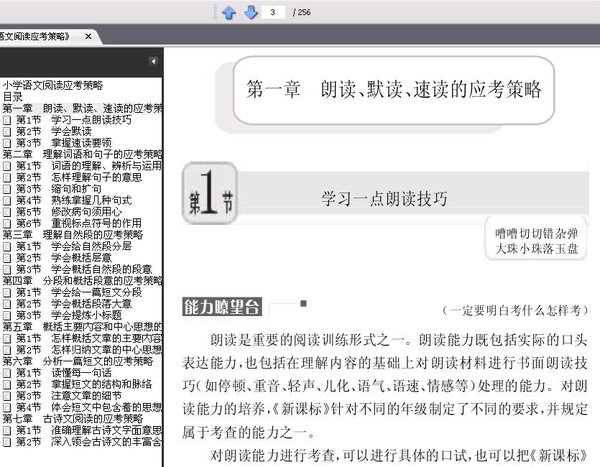Open bookmark 第2节 怎样归纳文章的中心思想
This screenshot has height=467, width=600.
click(x=89, y=349)
